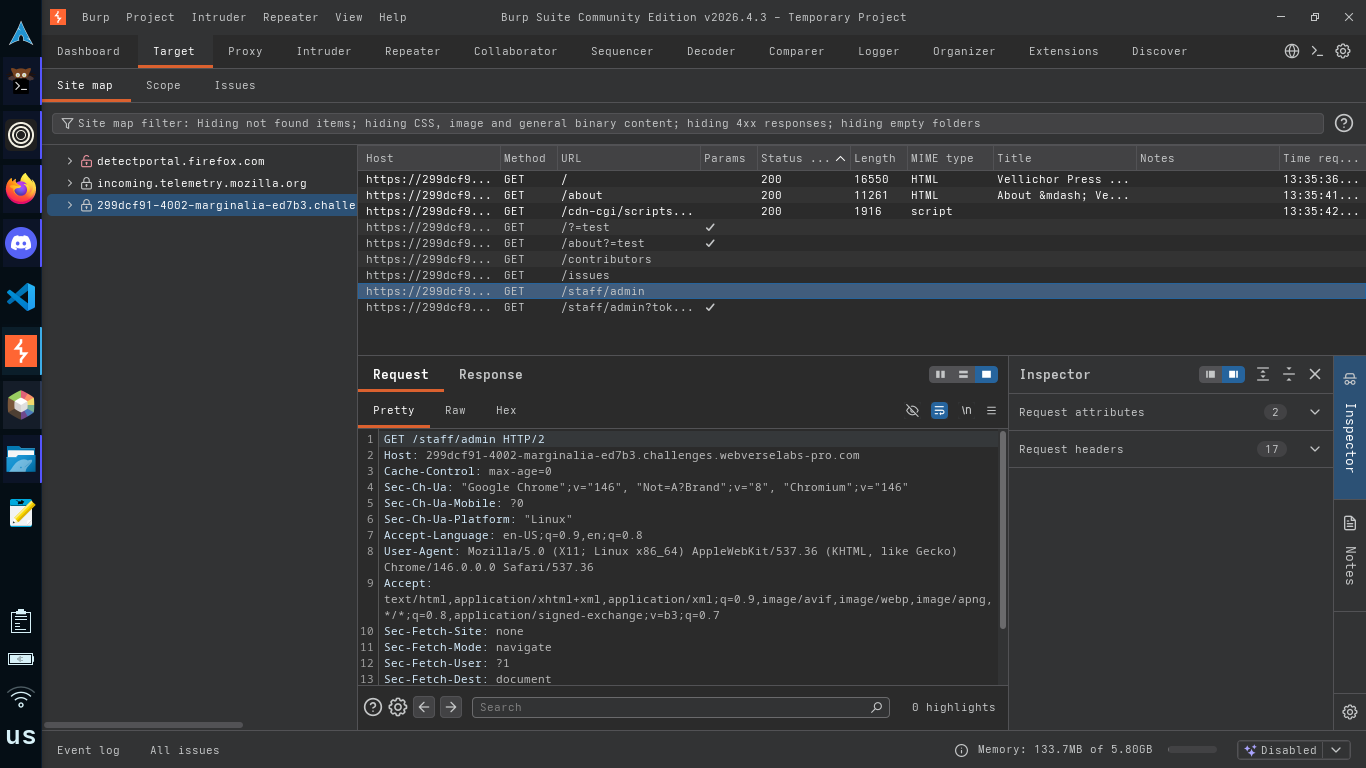
Task: Open the Event log
Action: [88, 750]
